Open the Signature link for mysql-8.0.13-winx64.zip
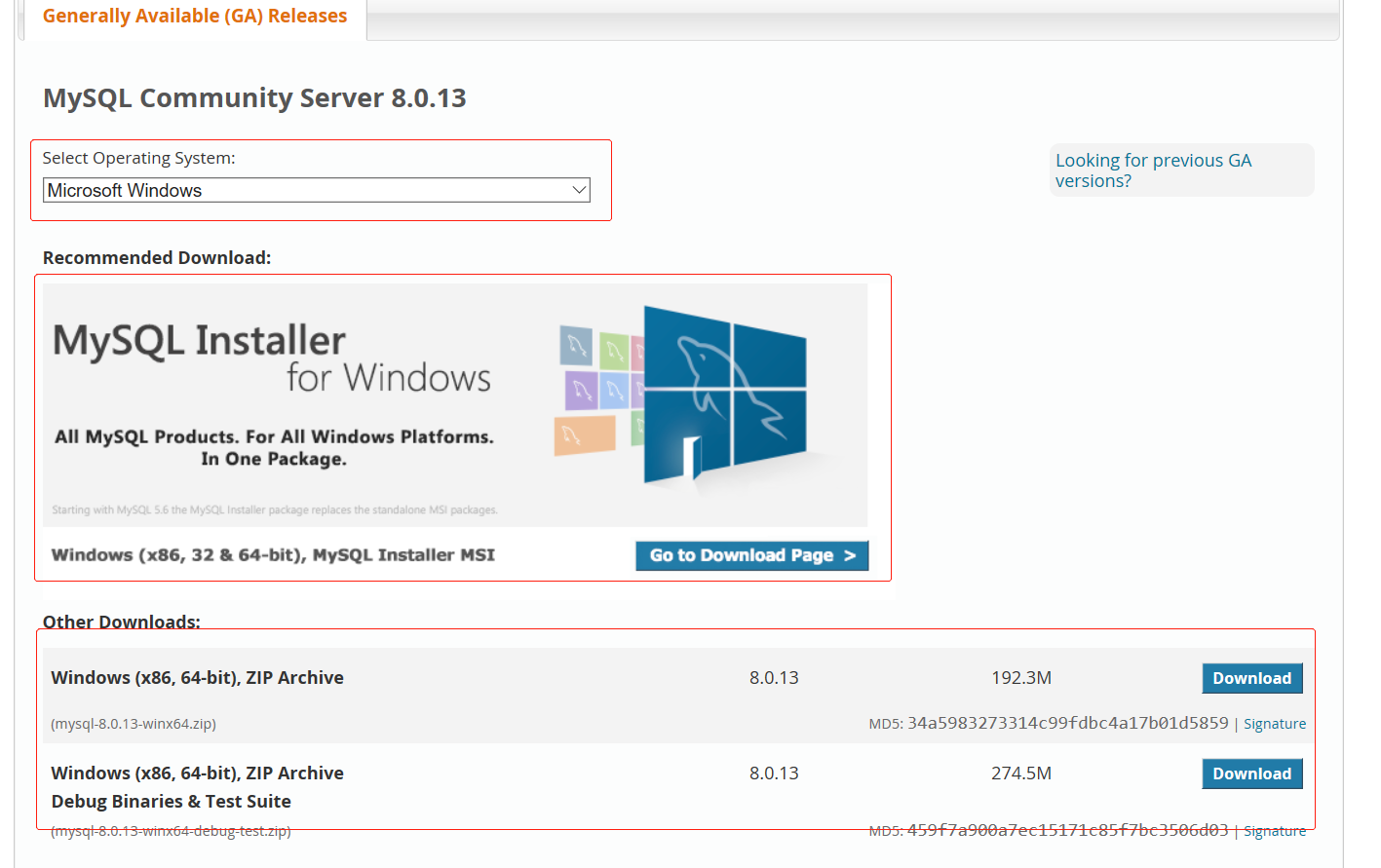Image resolution: width=1381 pixels, height=868 pixels. (1274, 723)
